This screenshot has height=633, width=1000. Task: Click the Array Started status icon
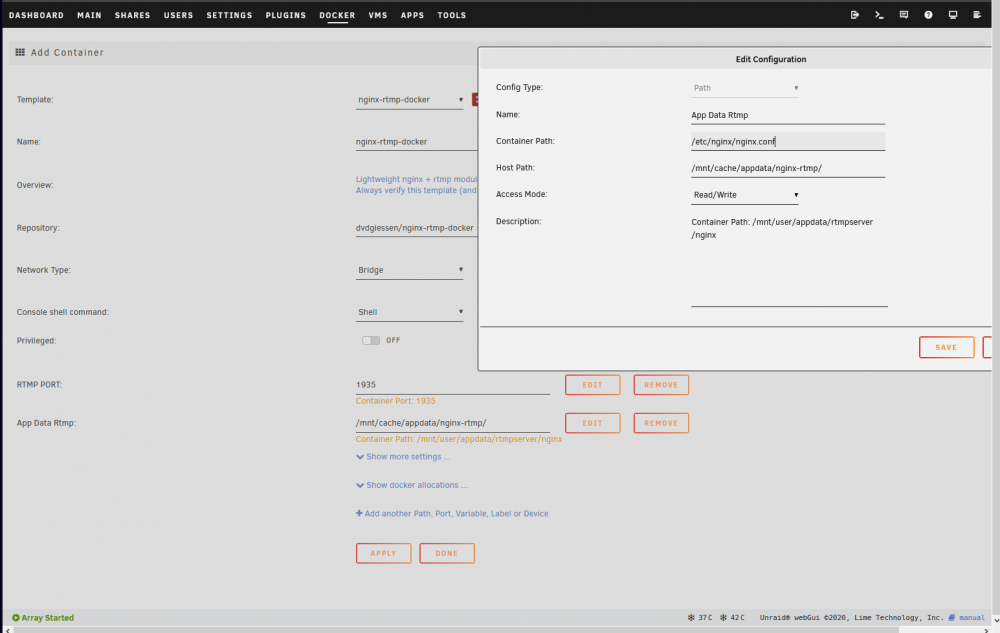[x=16, y=618]
